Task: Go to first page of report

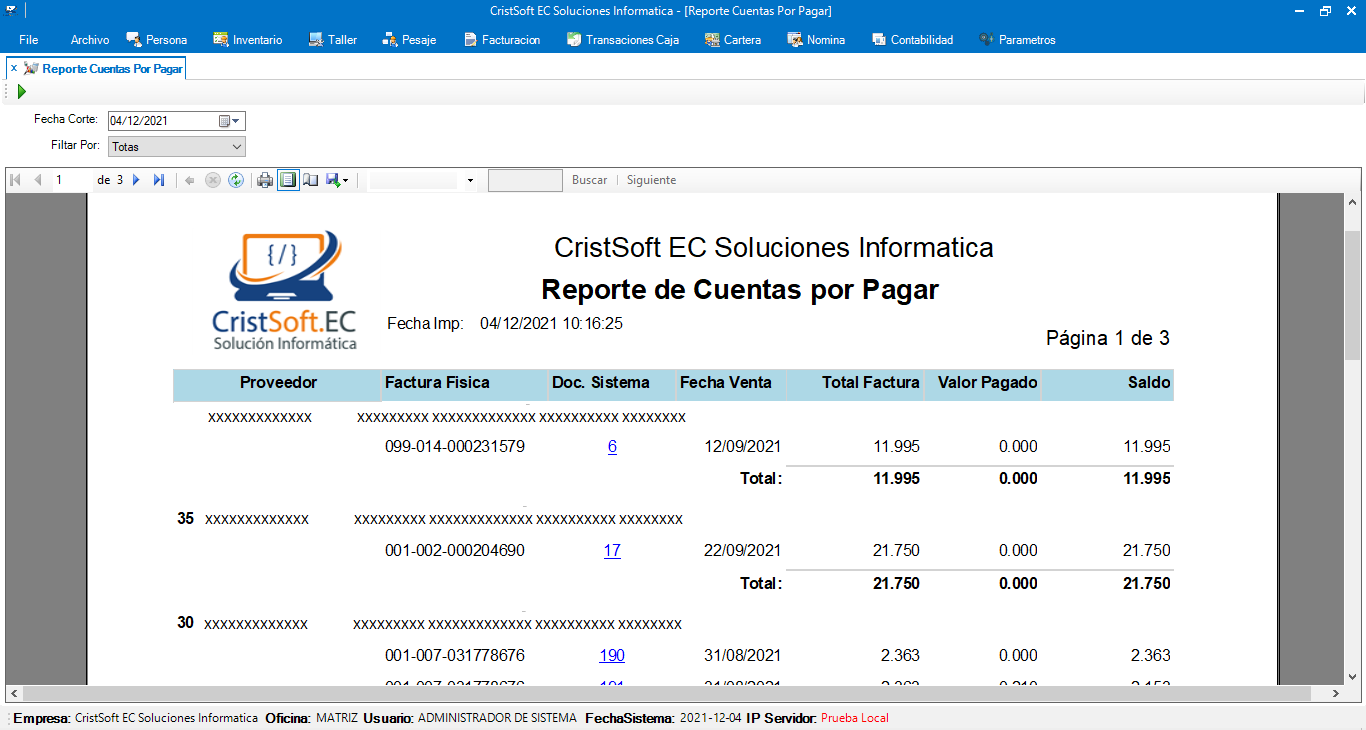Action: click(x=15, y=180)
